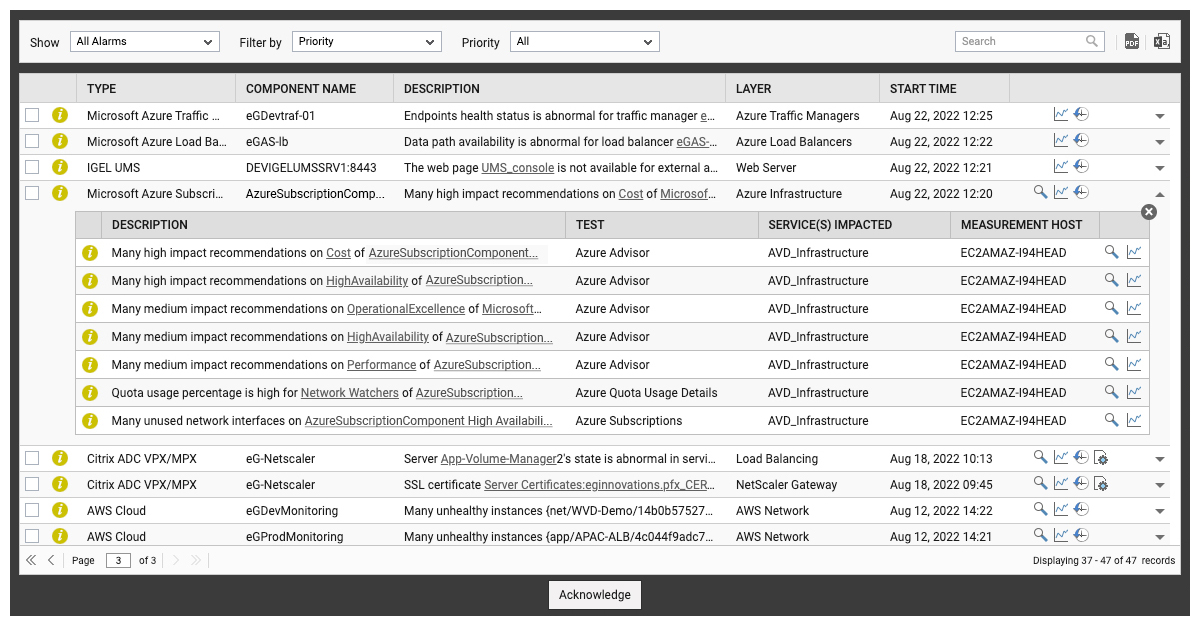The width and height of the screenshot is (1200, 626).
Task: Check the Microsoft Azure Subscription alarm checkbox
Action: click(32, 193)
